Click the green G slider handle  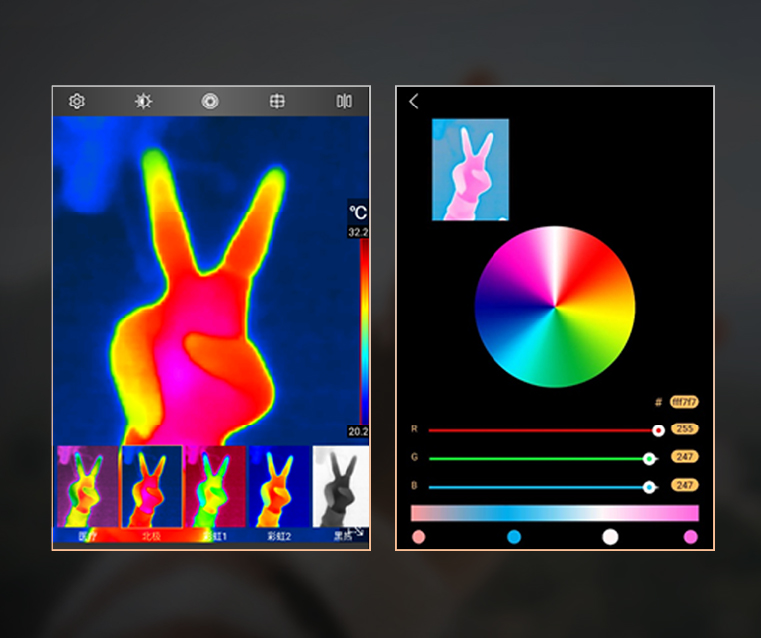click(x=649, y=458)
